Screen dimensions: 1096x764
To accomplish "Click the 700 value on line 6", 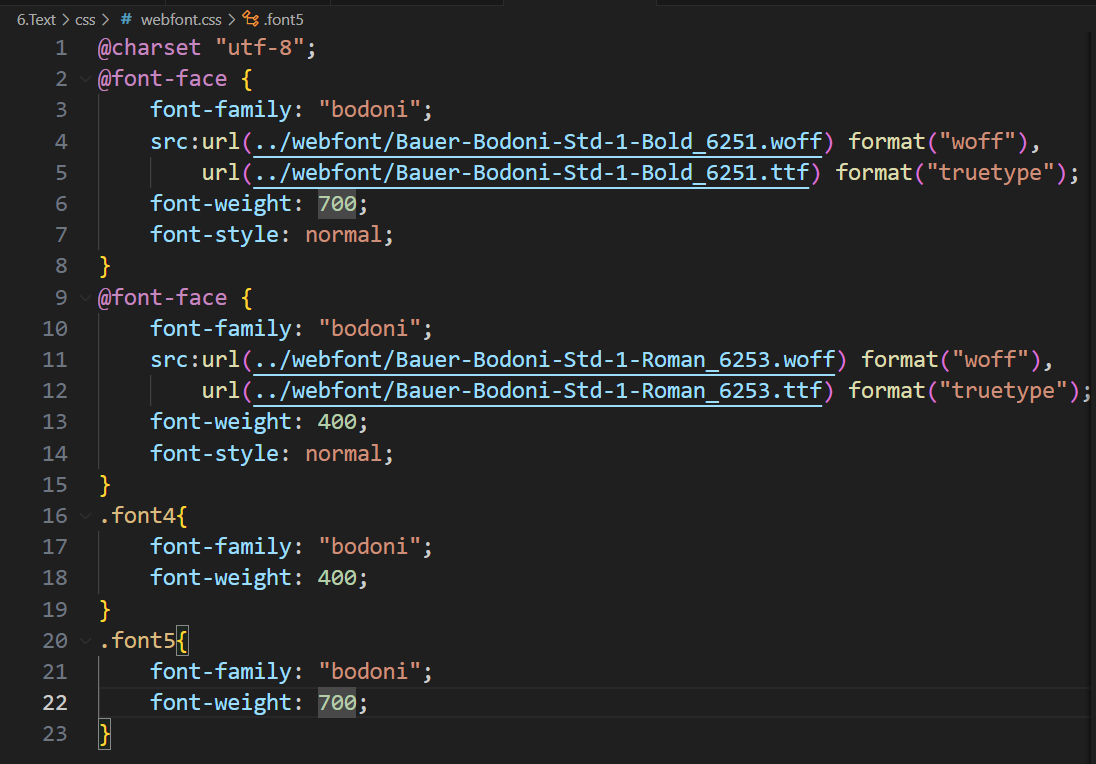I will 337,204.
